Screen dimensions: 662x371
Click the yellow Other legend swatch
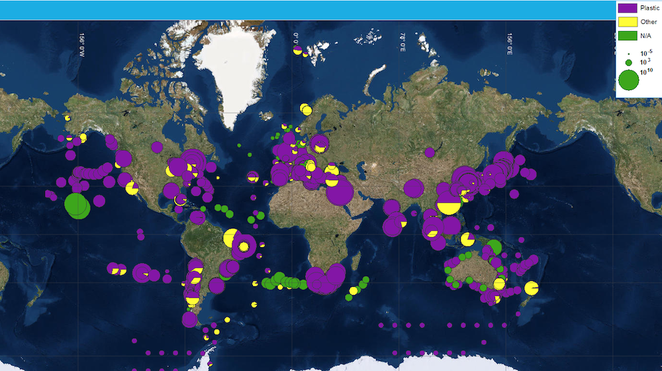point(627,22)
